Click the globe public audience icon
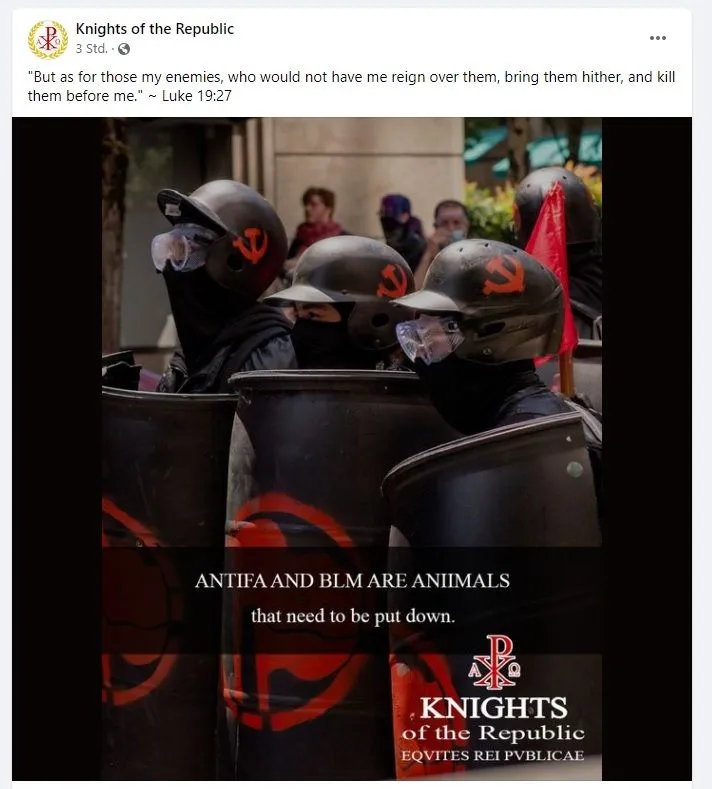 click(x=124, y=49)
